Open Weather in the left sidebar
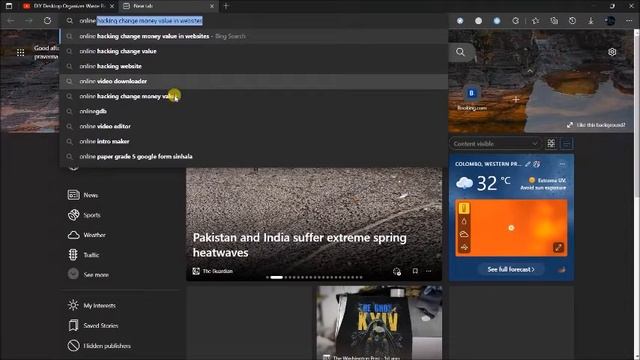 (87, 235)
